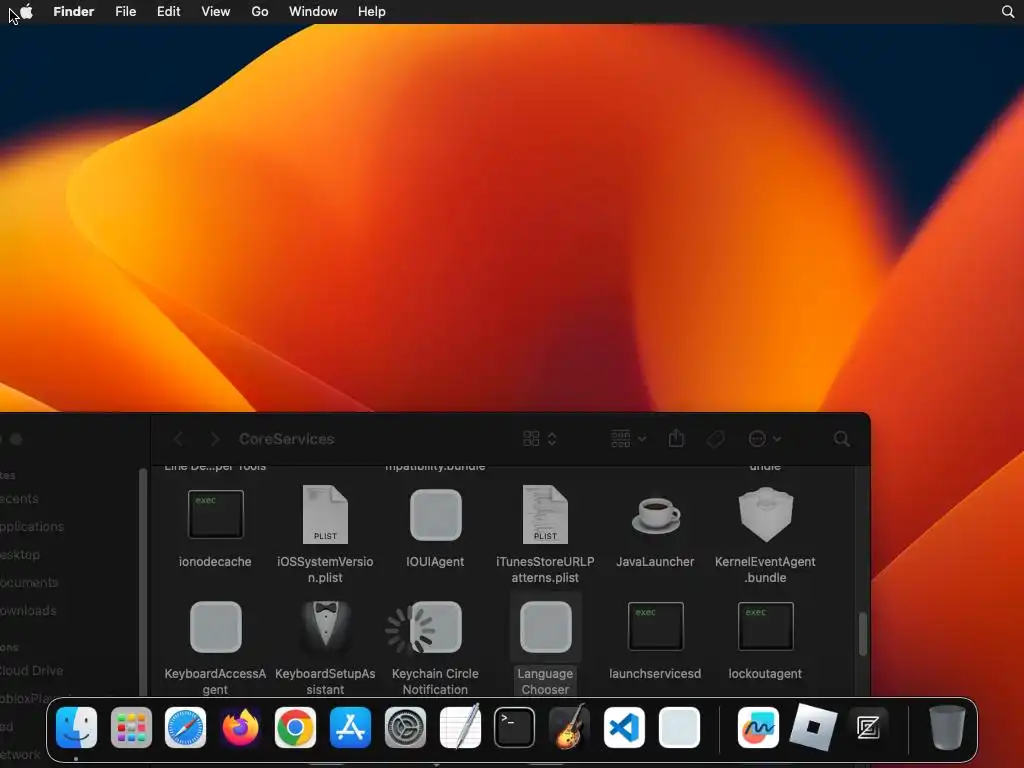Select iTunesStoreURLPatterns.plist file

point(545,515)
